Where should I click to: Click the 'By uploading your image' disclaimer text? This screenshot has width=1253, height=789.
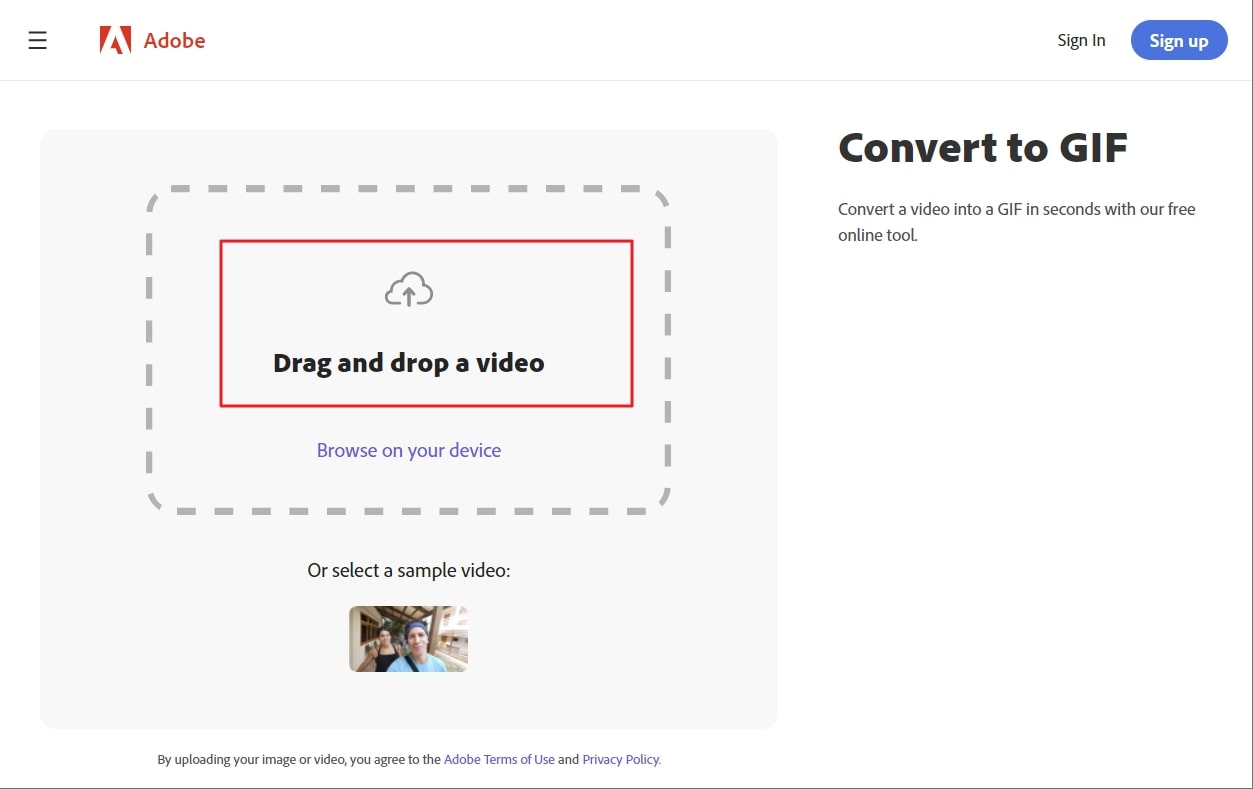pyautogui.click(x=298, y=759)
